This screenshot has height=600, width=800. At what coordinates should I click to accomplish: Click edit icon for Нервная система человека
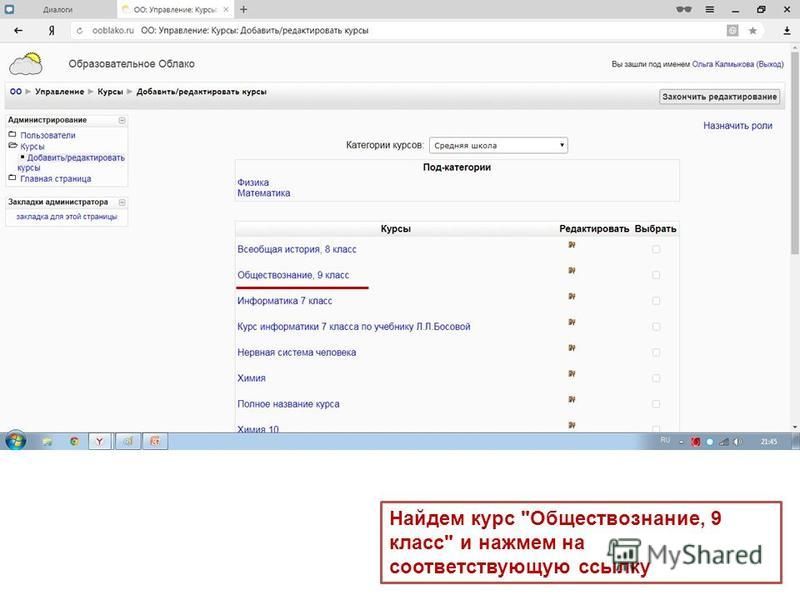(572, 348)
